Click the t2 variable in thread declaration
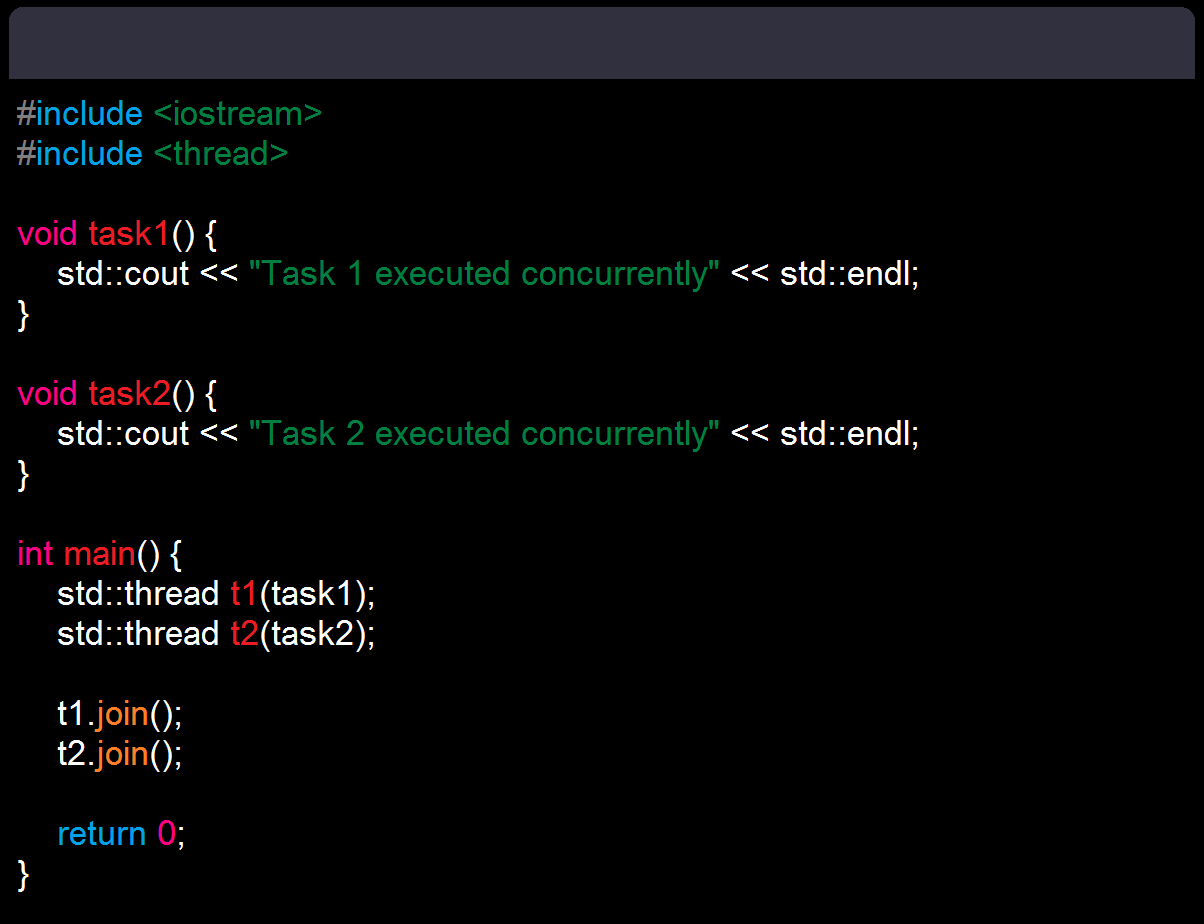The image size is (1204, 924). tap(244, 634)
